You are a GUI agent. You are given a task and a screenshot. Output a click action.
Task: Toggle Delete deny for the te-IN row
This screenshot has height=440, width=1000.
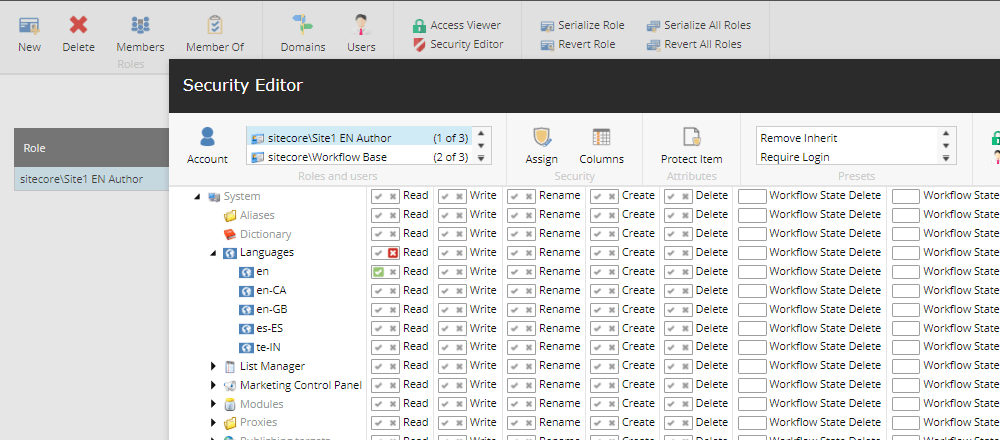point(686,347)
